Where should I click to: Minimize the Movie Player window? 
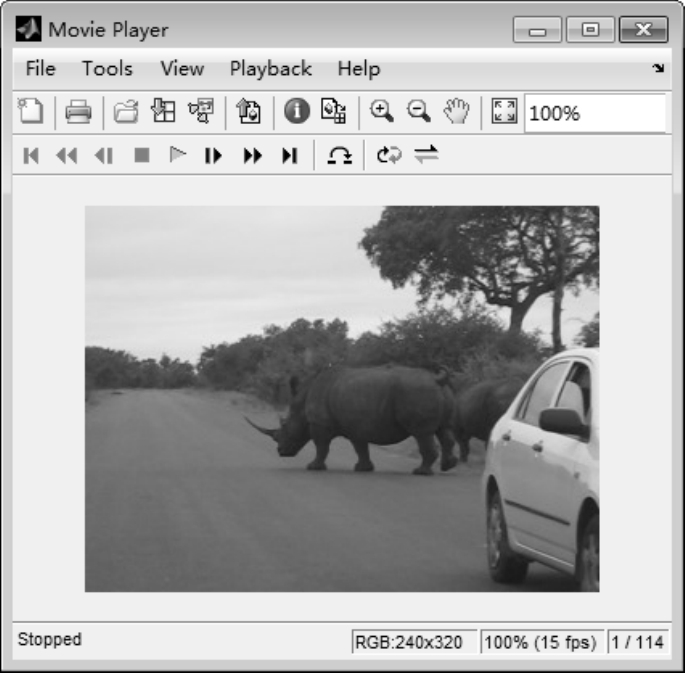pyautogui.click(x=537, y=30)
